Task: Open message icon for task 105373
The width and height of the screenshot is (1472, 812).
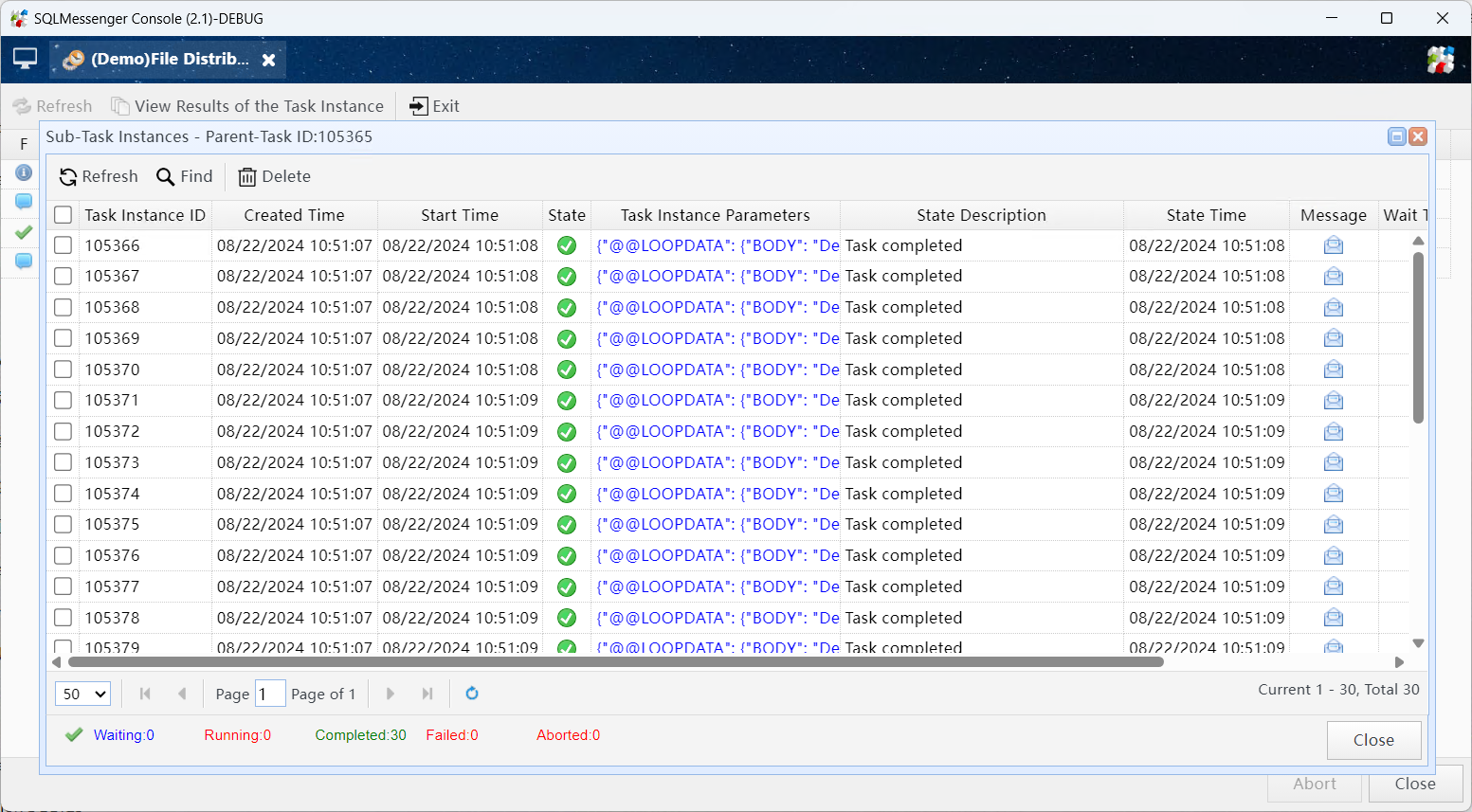Action: coord(1334,462)
